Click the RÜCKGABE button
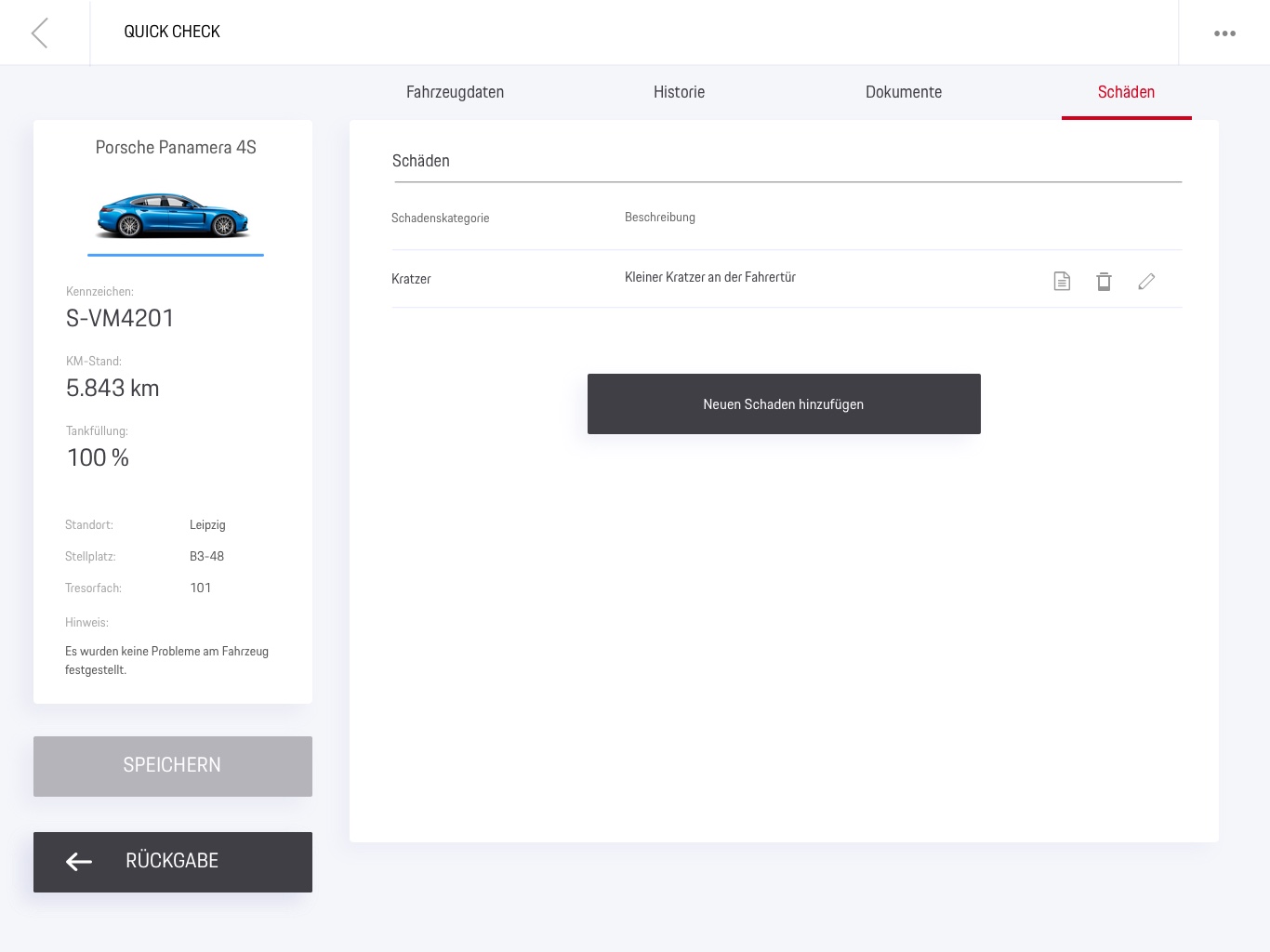1270x952 pixels. coord(173,862)
